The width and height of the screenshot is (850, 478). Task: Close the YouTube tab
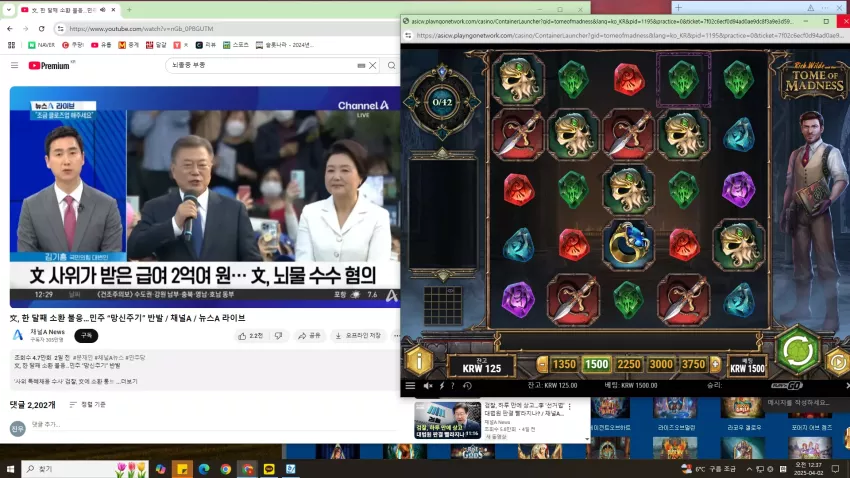113,10
